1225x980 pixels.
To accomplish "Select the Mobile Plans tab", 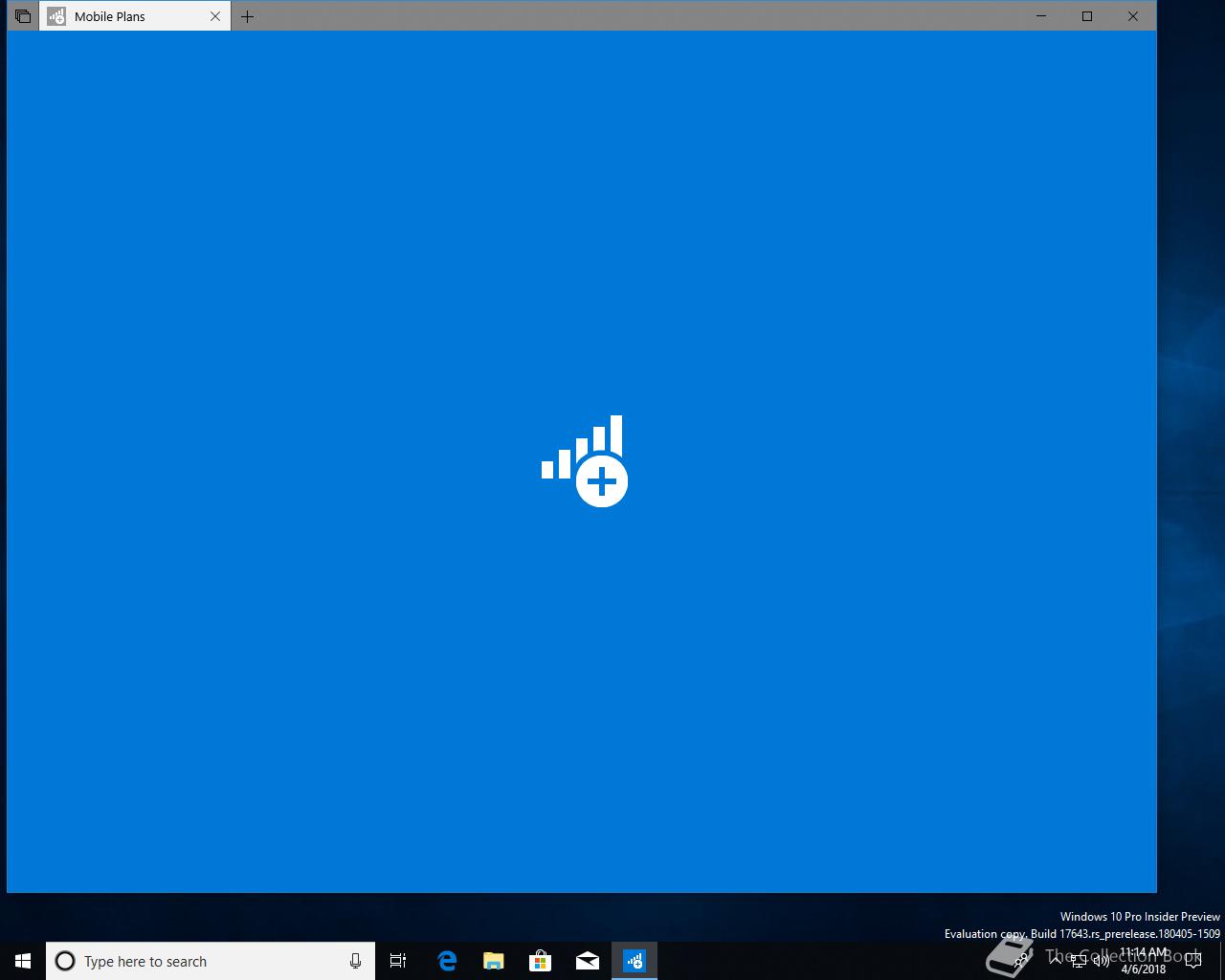I will (135, 16).
